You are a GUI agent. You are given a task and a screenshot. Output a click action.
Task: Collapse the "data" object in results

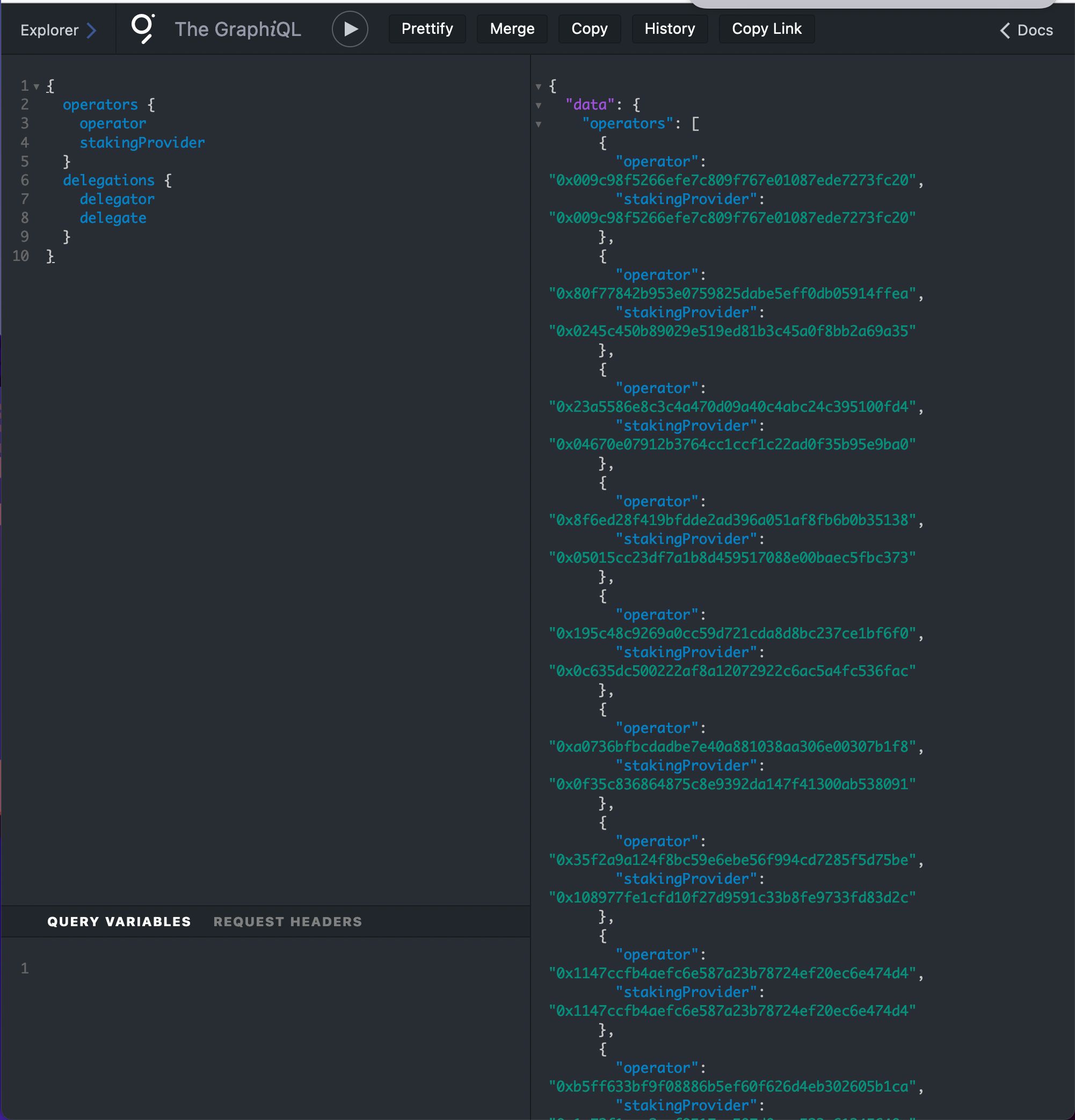[539, 106]
